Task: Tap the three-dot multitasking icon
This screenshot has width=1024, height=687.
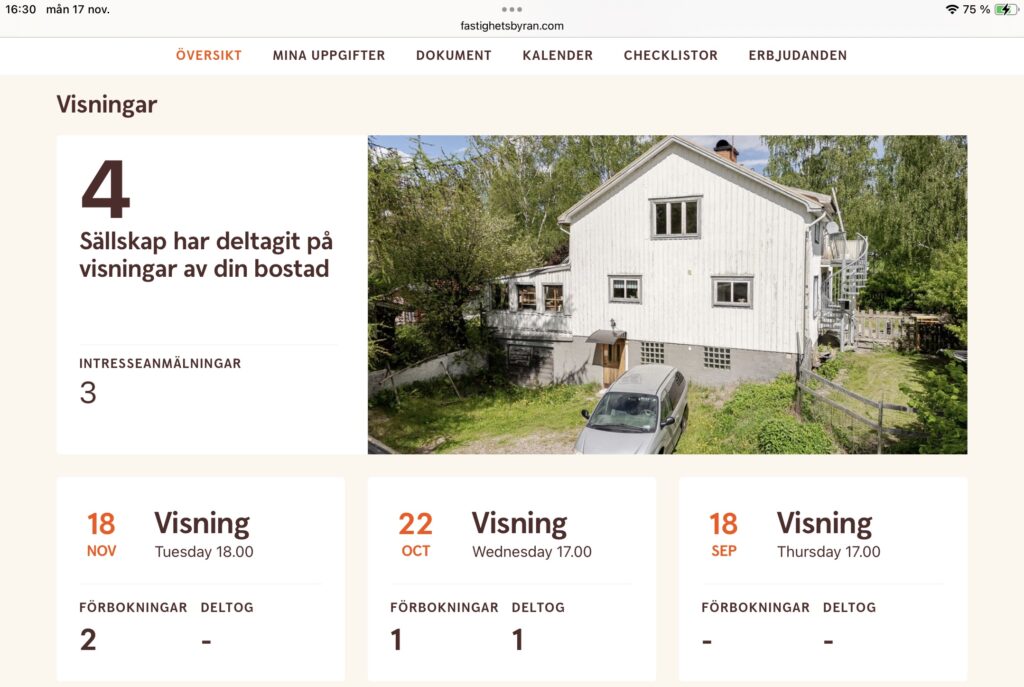Action: (511, 9)
